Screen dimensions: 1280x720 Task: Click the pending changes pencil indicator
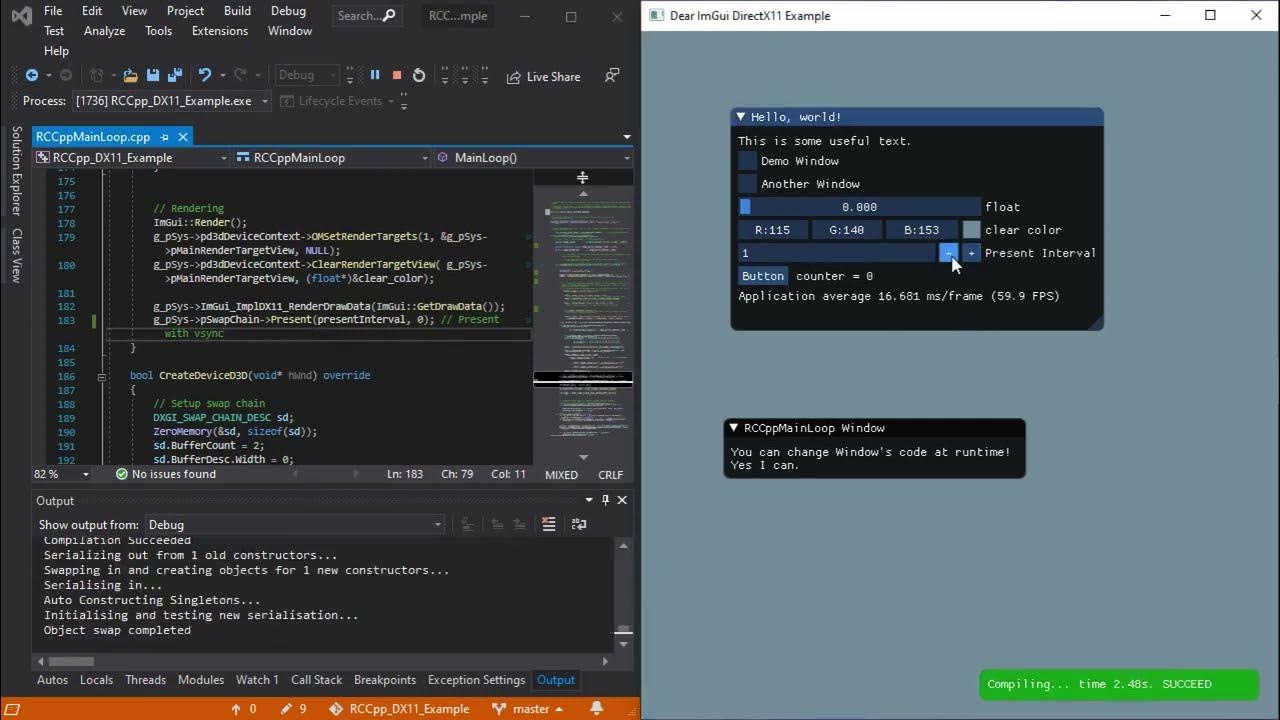(x=294, y=708)
